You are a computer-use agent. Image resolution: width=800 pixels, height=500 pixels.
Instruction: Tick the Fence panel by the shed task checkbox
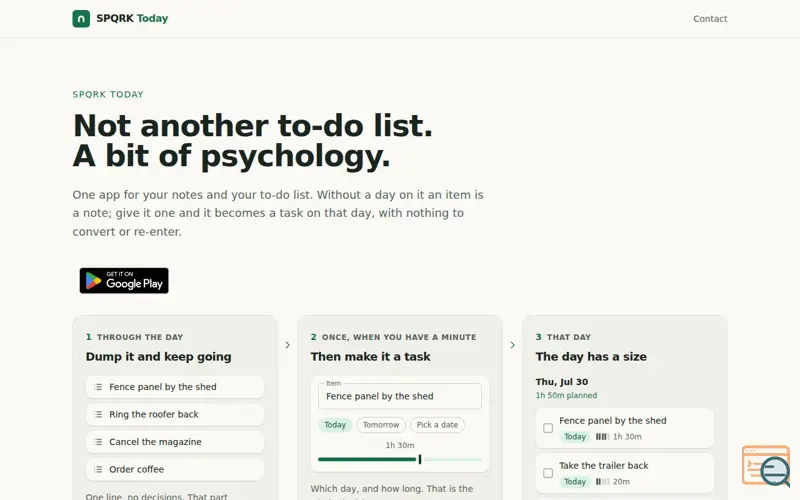548,428
